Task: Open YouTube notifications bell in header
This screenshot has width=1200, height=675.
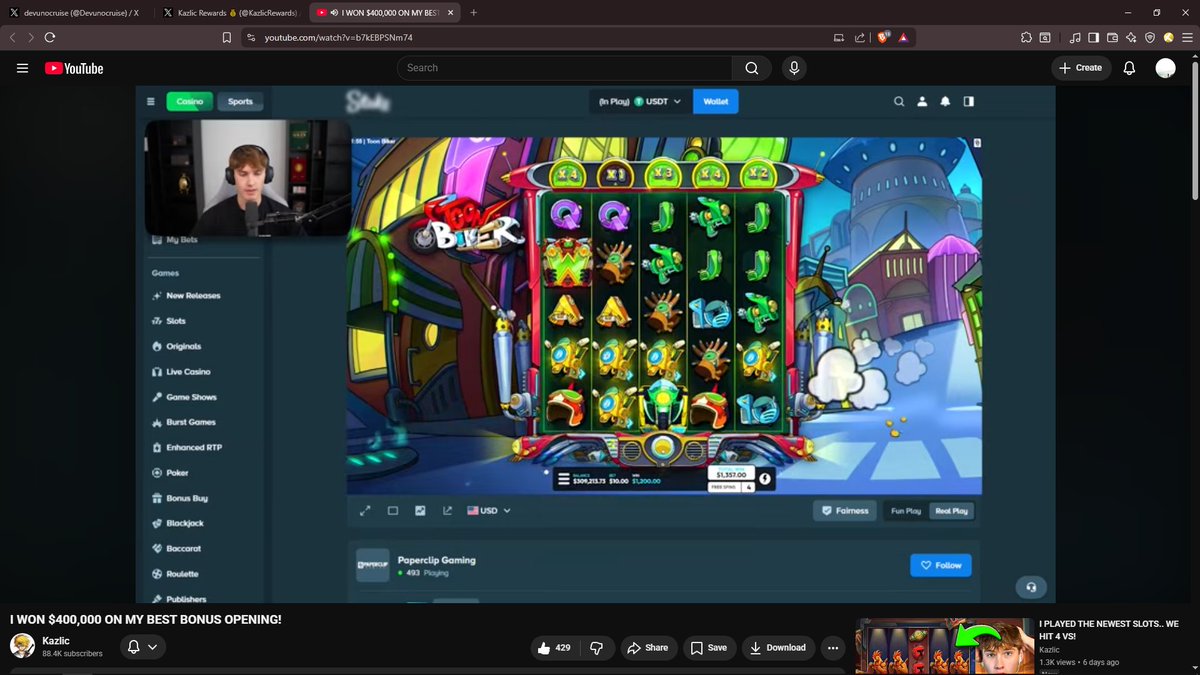Action: coord(1129,68)
